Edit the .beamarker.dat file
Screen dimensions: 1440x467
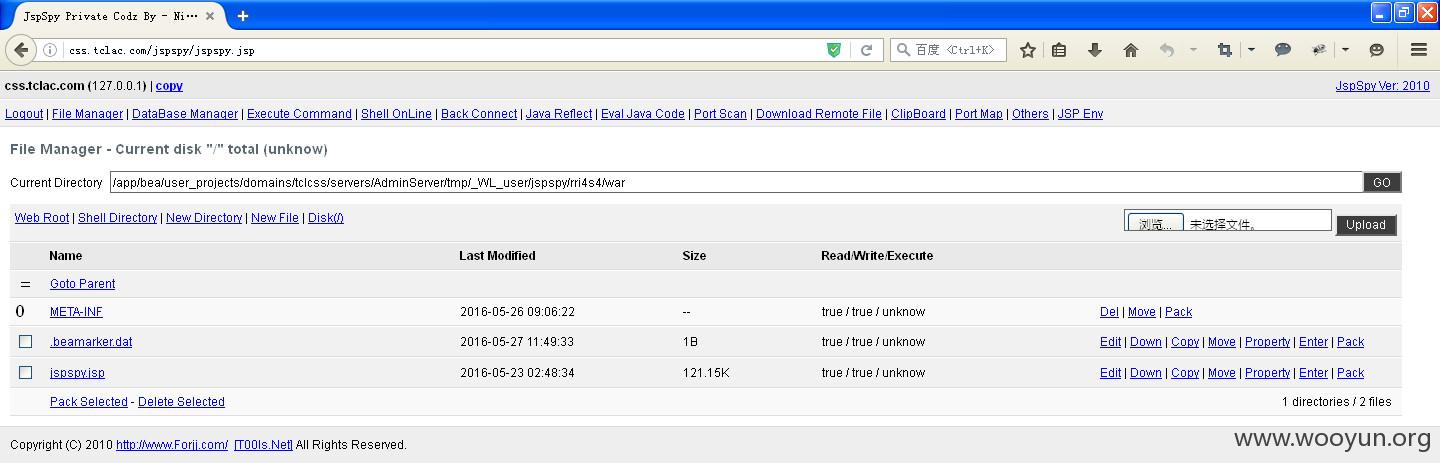click(1110, 342)
